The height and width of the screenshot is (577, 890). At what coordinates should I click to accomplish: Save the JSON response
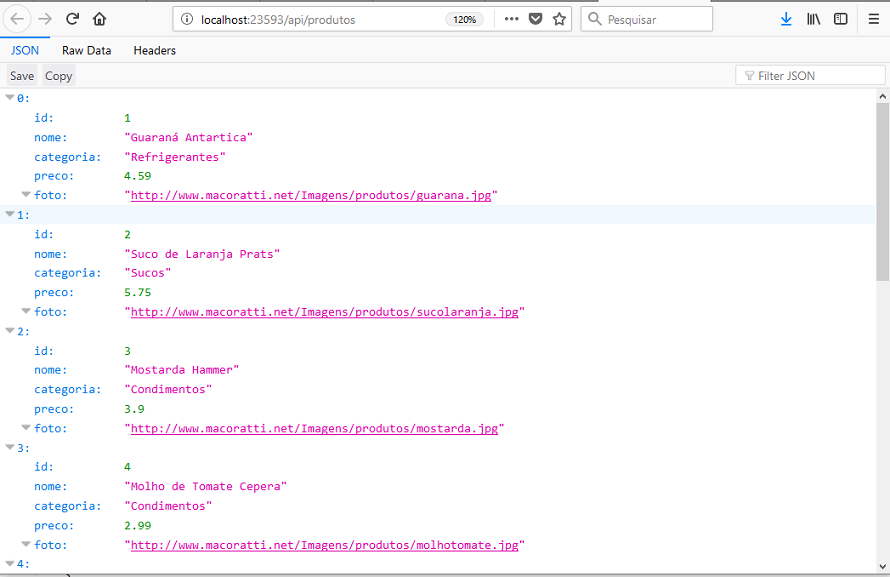coord(22,76)
